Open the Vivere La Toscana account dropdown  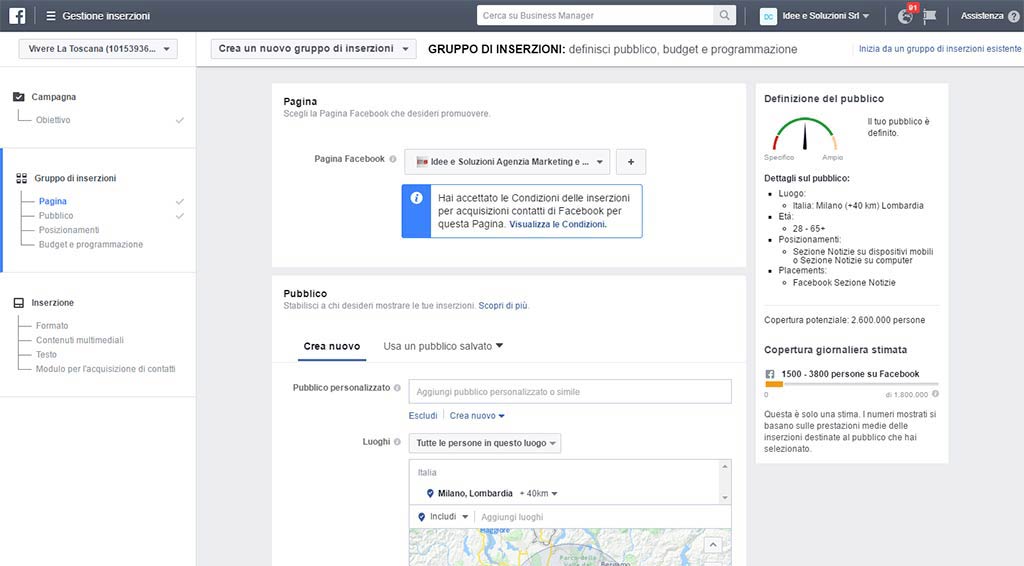(x=98, y=49)
